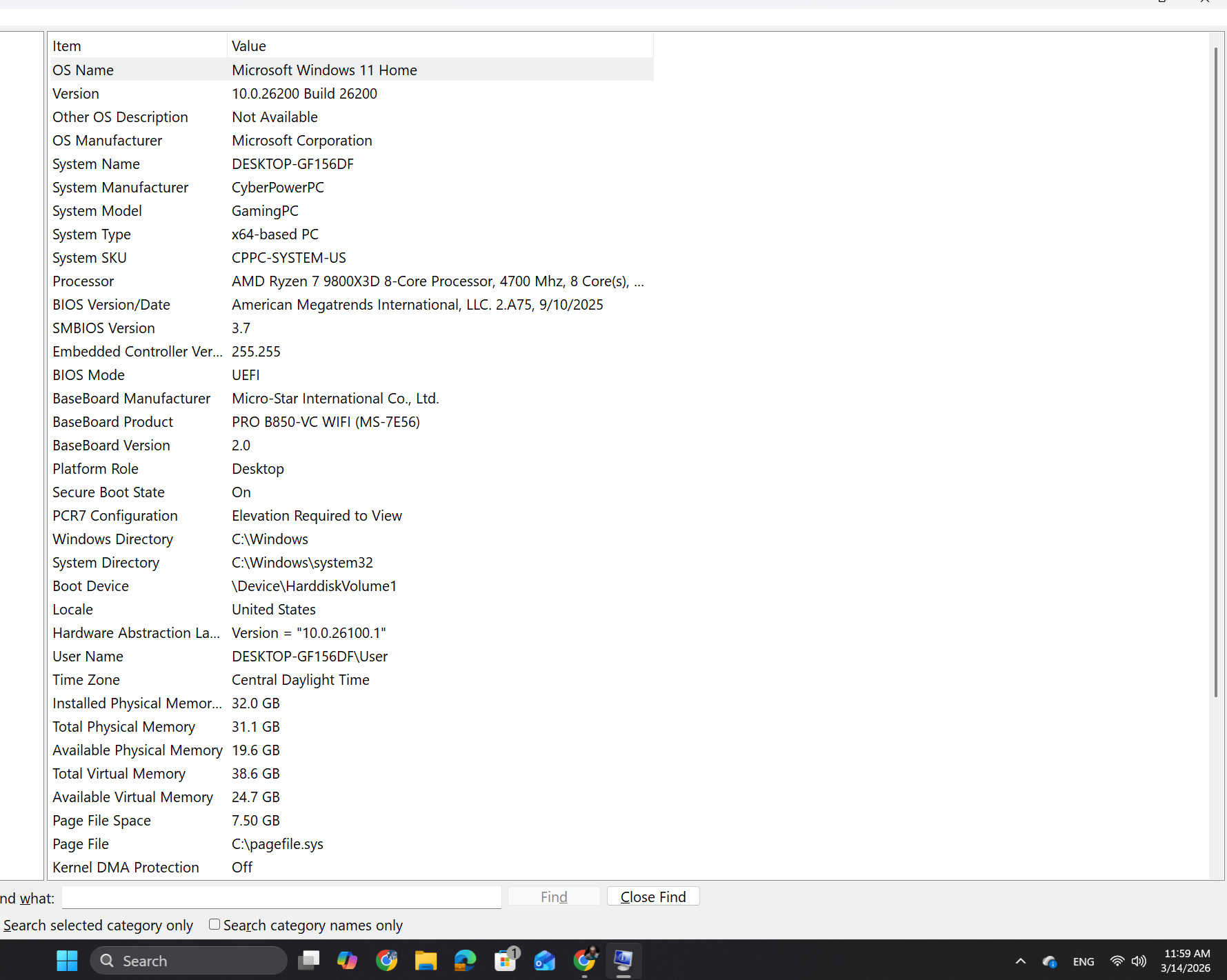Image resolution: width=1227 pixels, height=980 pixels.
Task: Select the Kernel DMA Protection row
Action: tap(352, 867)
